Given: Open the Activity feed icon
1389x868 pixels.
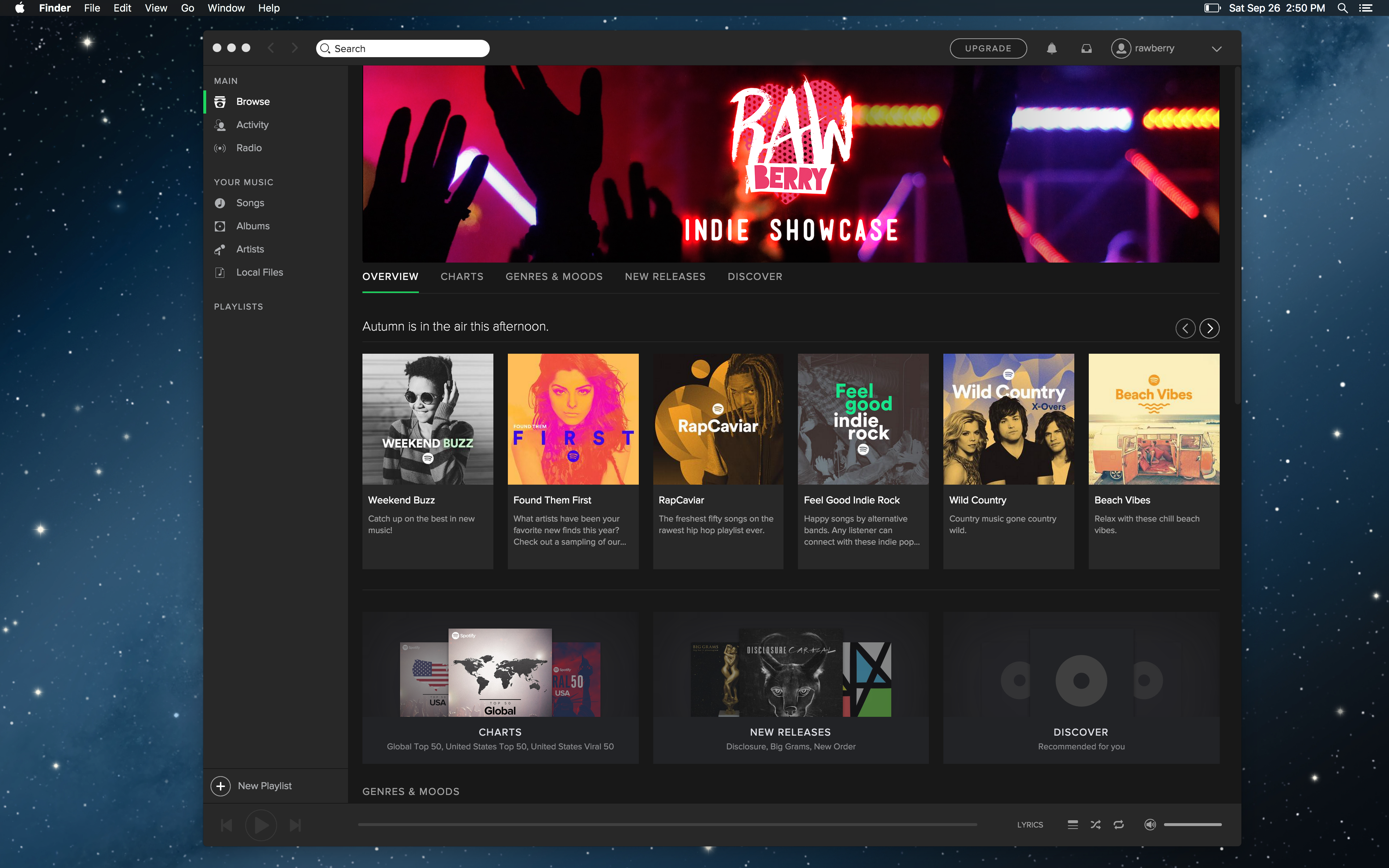Looking at the screenshot, I should 220,125.
